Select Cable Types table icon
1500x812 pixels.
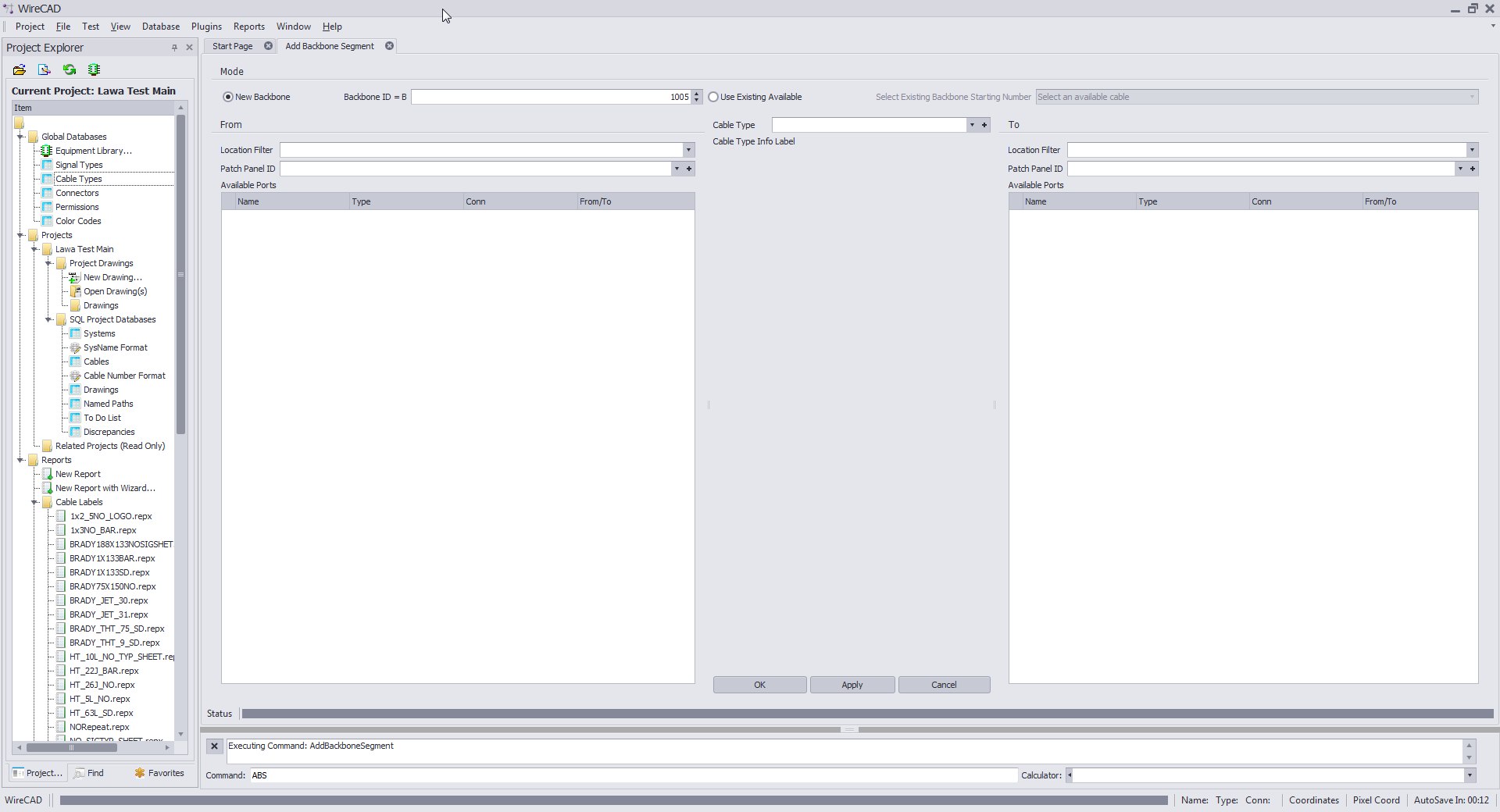tap(47, 179)
